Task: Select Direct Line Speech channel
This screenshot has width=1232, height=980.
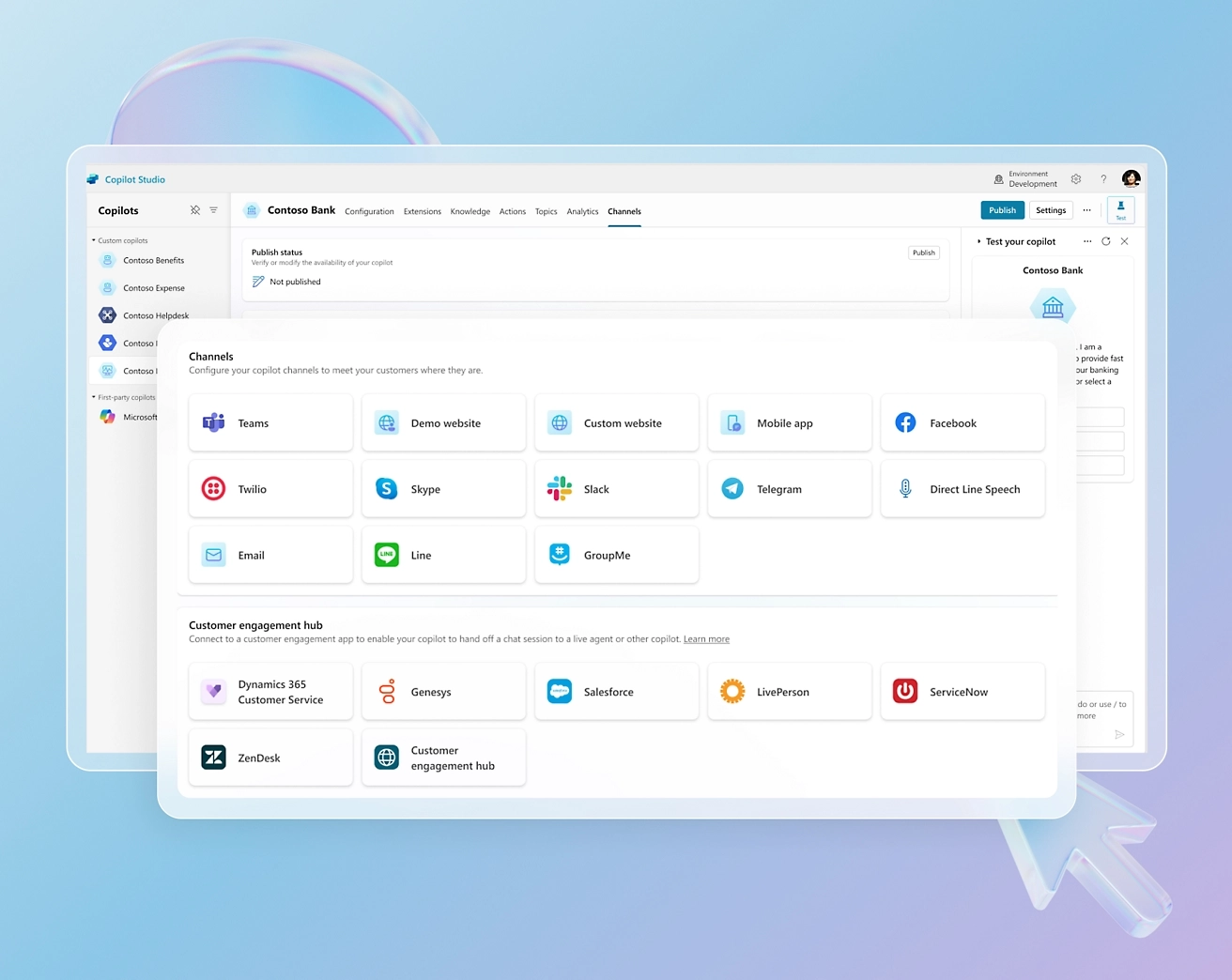Action: (x=962, y=489)
